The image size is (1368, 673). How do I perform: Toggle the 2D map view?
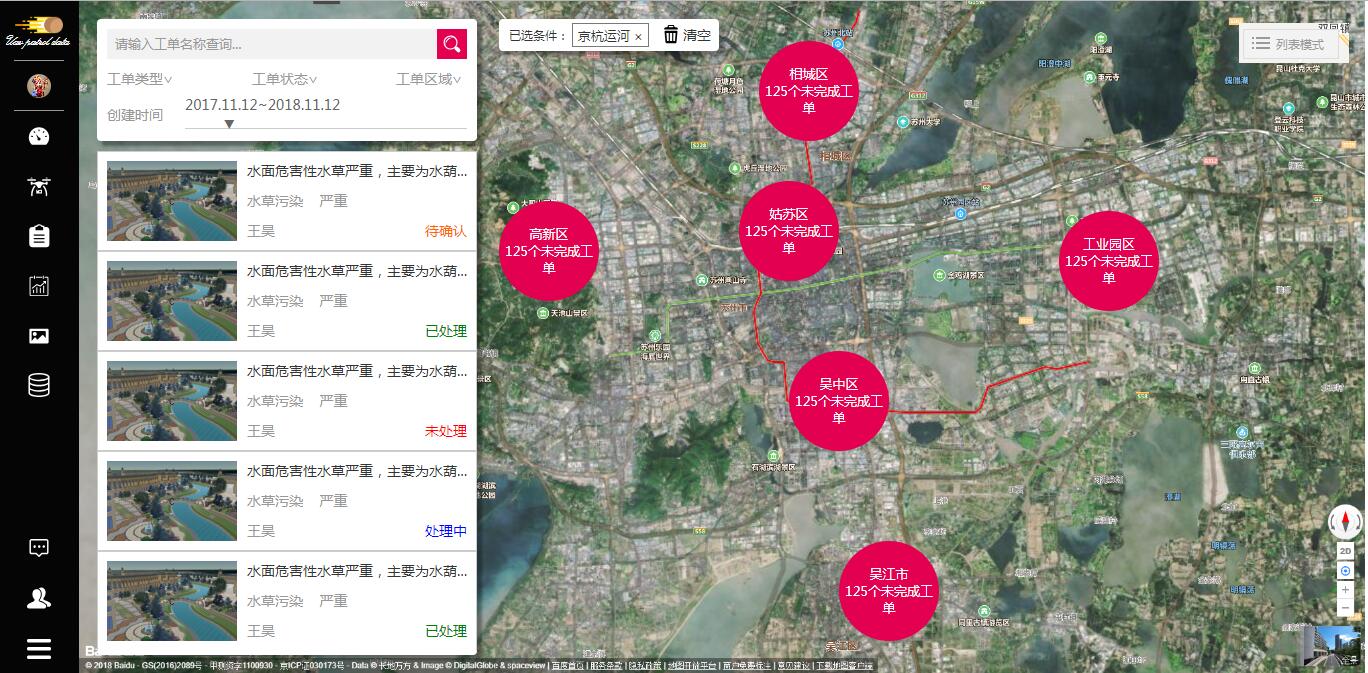tap(1345, 551)
